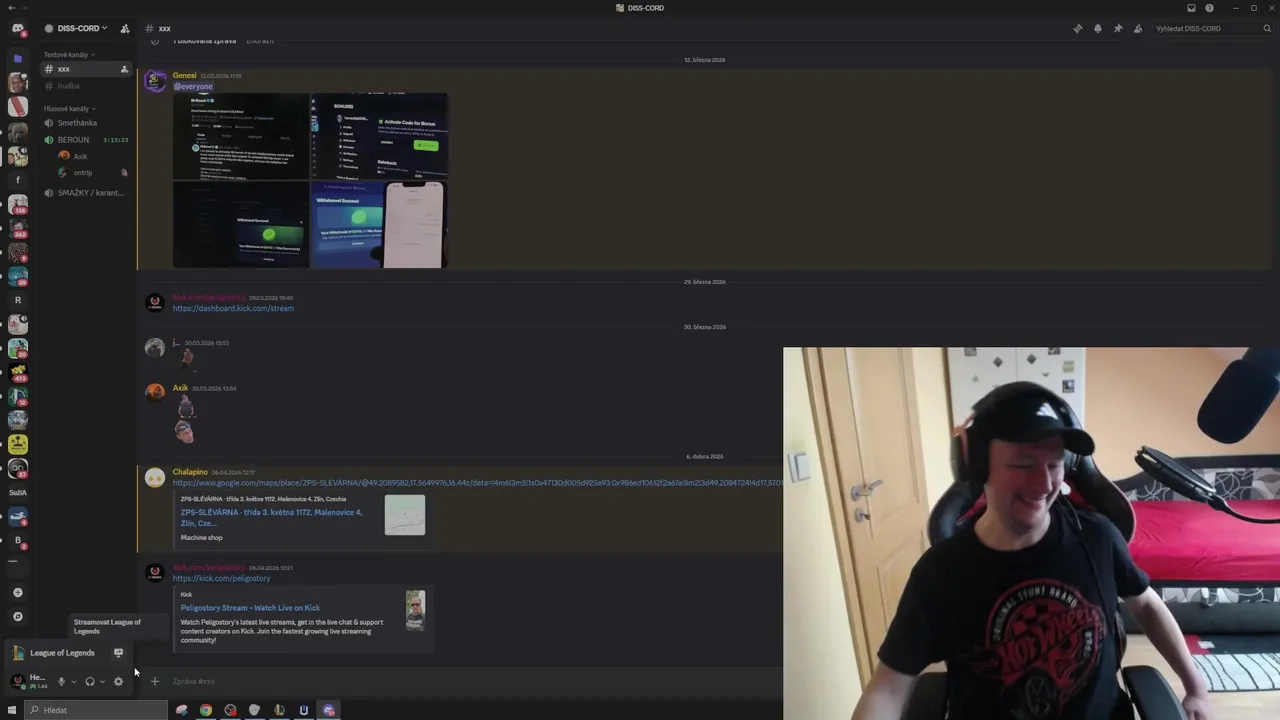The width and height of the screenshot is (1280, 720).
Task: Open Discord direct messages home icon
Action: click(17, 28)
